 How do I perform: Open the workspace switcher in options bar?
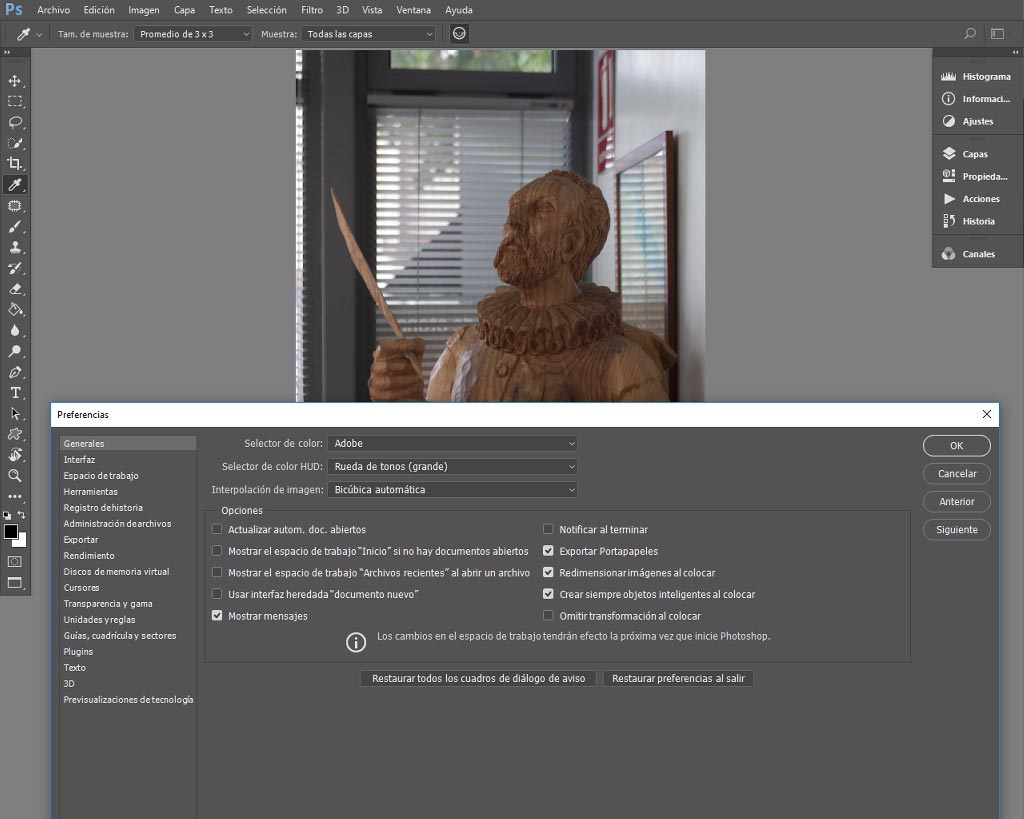coord(997,34)
